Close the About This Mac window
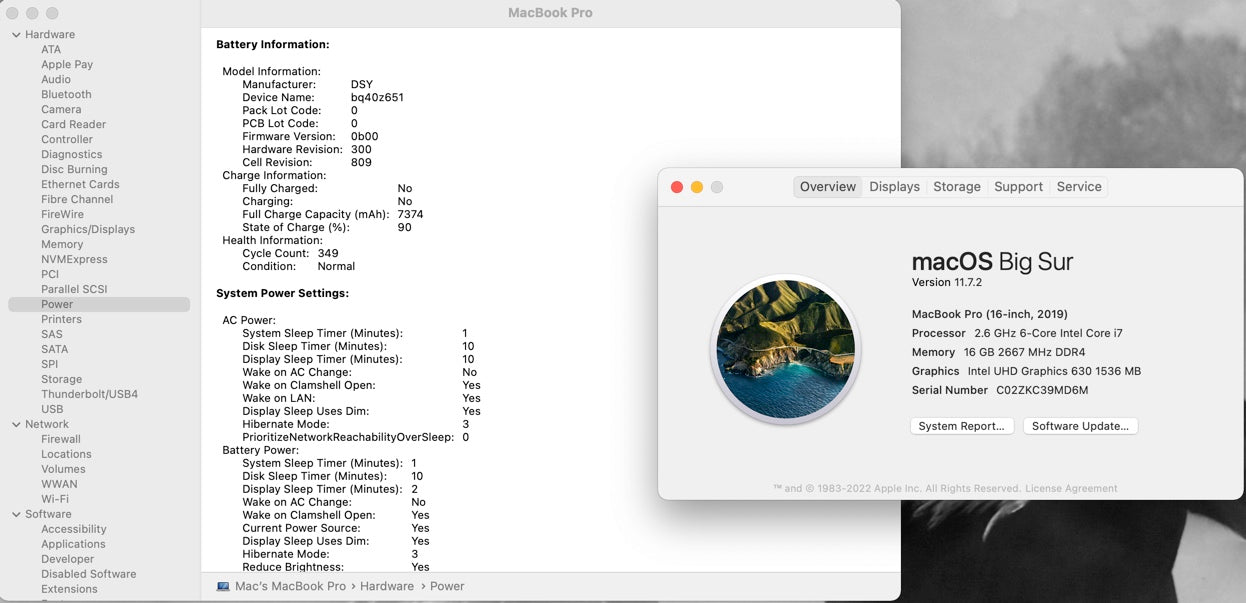The height and width of the screenshot is (603, 1246). [677, 187]
